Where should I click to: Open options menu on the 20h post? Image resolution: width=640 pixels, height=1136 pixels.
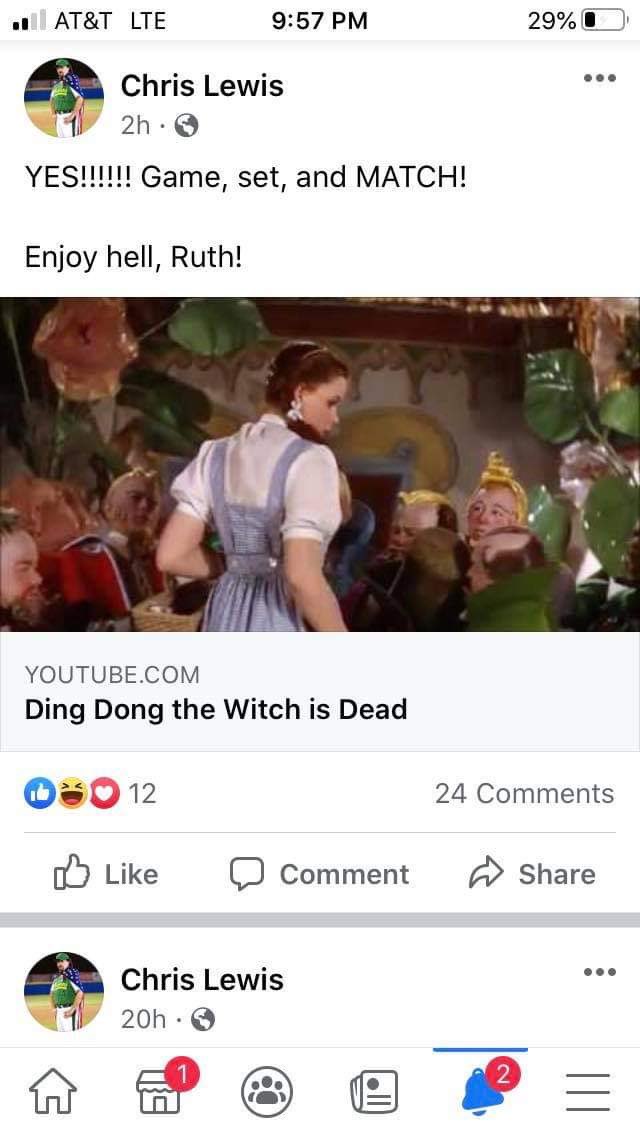pos(600,972)
